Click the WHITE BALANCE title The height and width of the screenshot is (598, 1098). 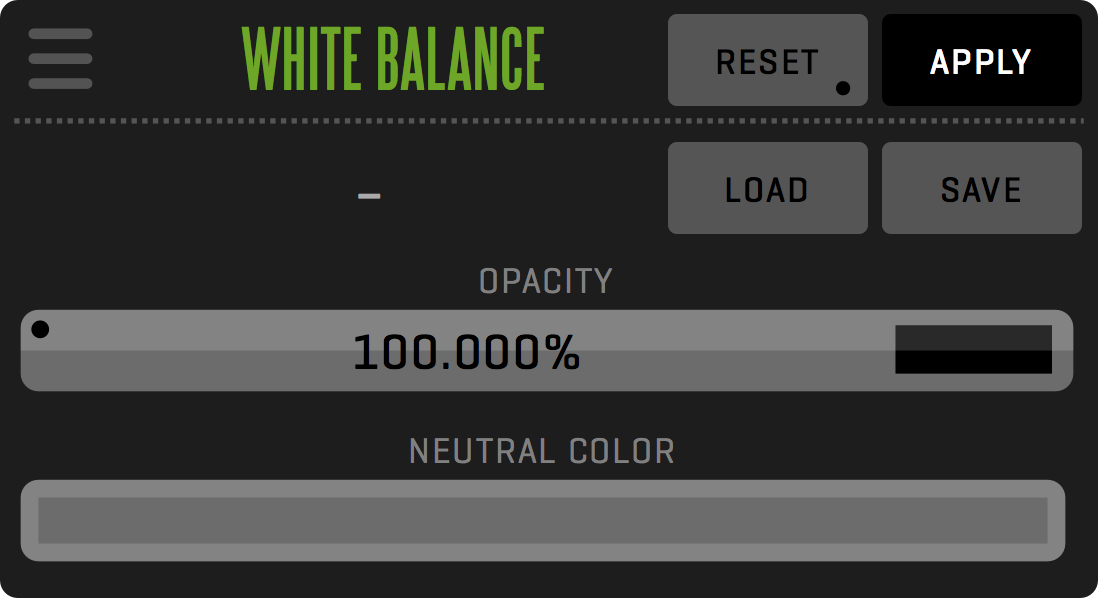(x=393, y=60)
